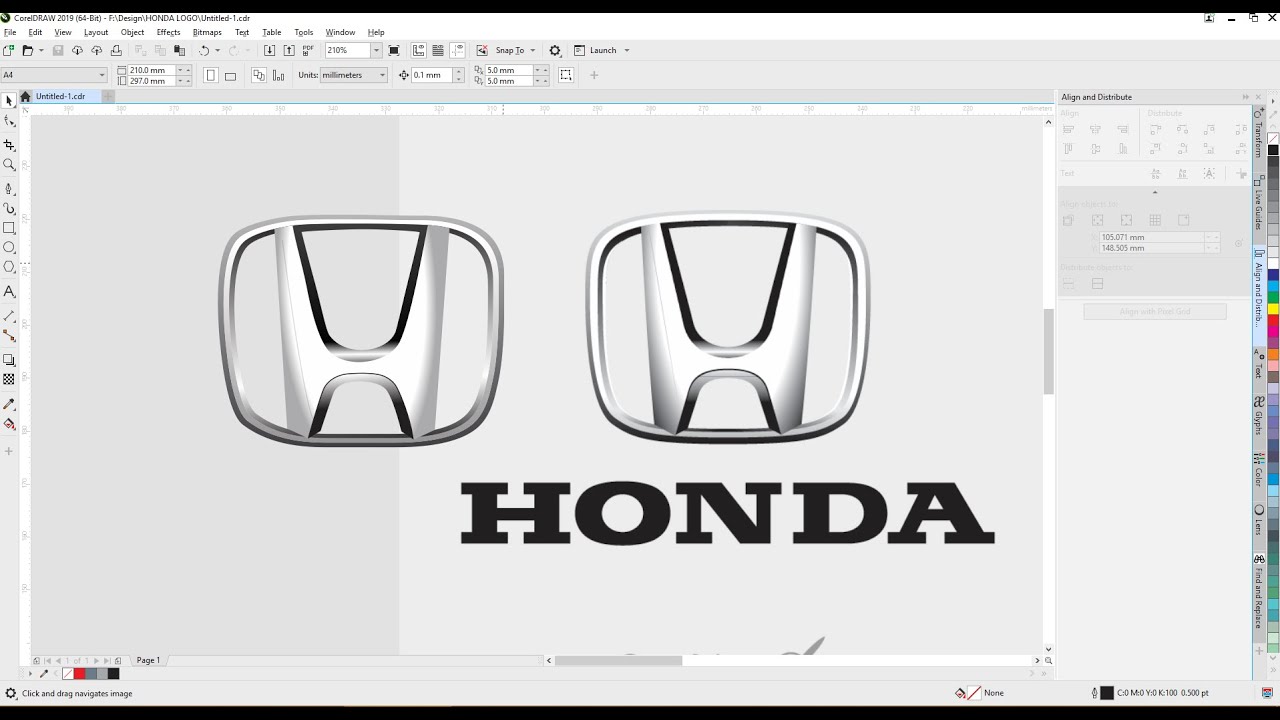Collapse the Align and Distribute docker
The image size is (1280, 720).
coord(1246,97)
